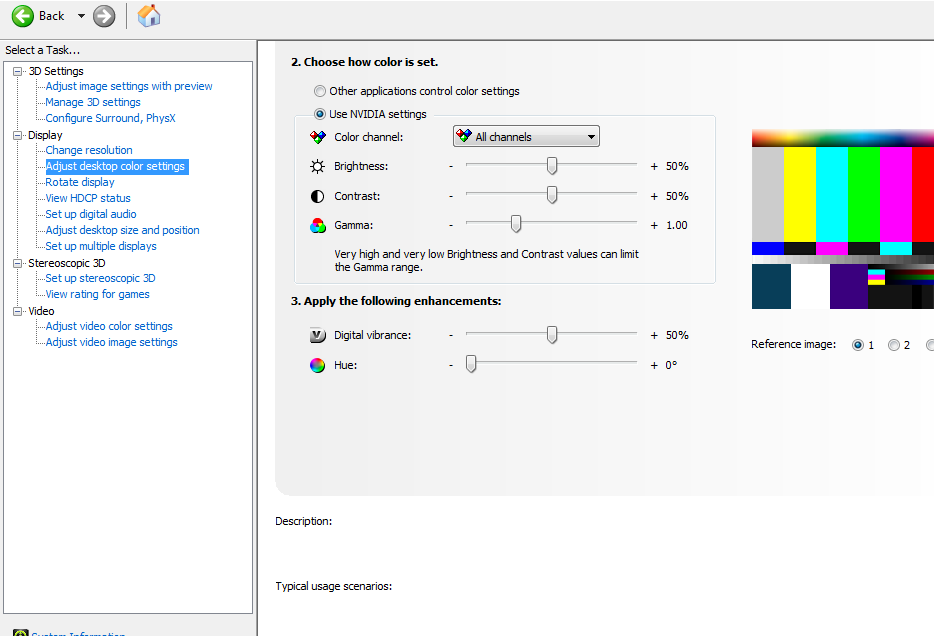Collapse the Stereoscopic 3D tree node
934x636 pixels.
coord(17,263)
